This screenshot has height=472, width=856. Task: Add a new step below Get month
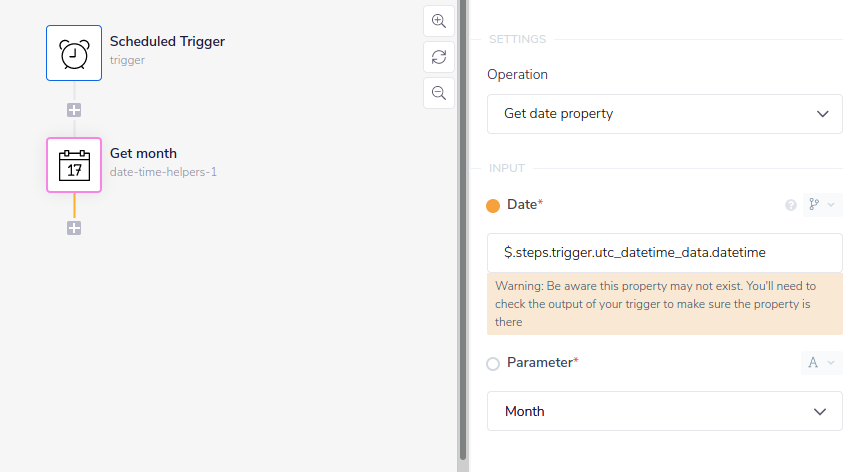click(74, 228)
